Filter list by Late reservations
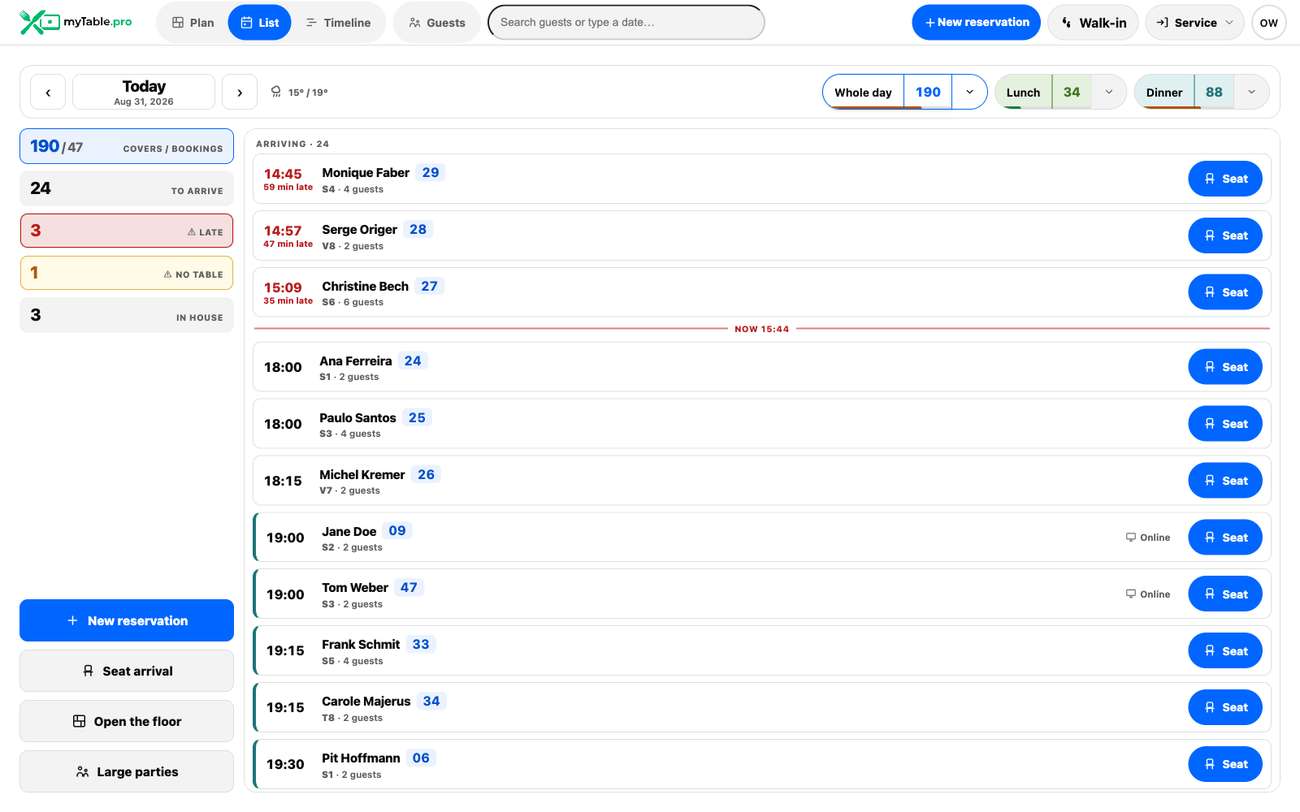The height and width of the screenshot is (812, 1300). click(x=127, y=230)
